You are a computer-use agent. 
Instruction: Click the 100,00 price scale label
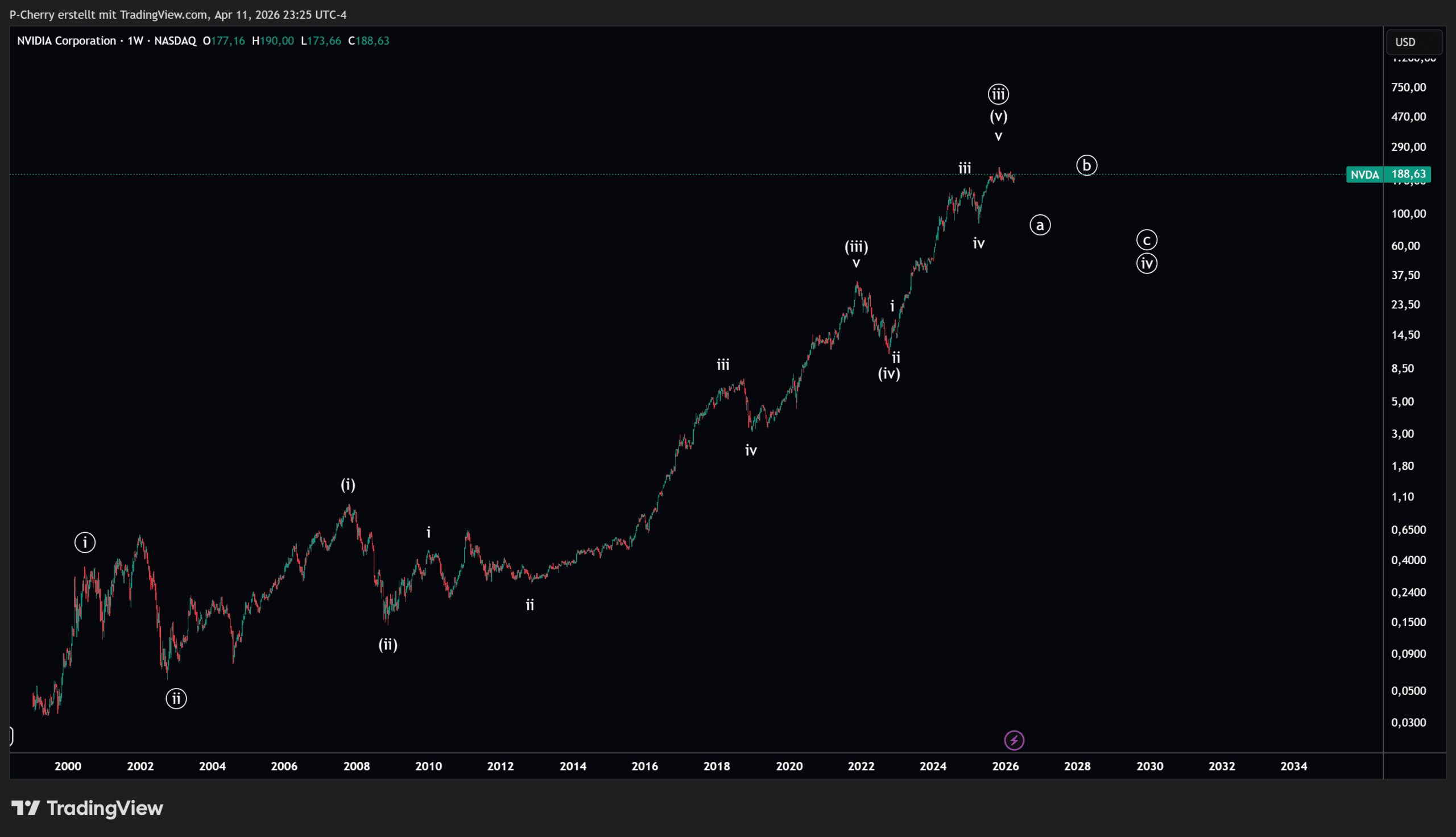click(x=1408, y=214)
